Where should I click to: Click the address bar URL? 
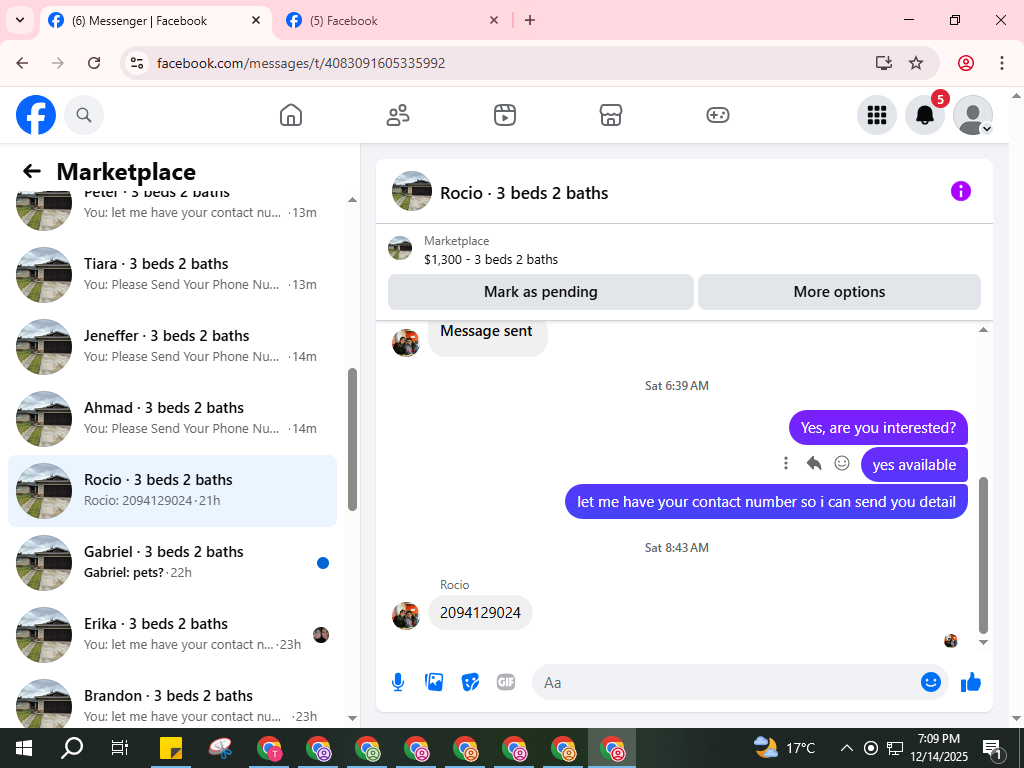301,63
